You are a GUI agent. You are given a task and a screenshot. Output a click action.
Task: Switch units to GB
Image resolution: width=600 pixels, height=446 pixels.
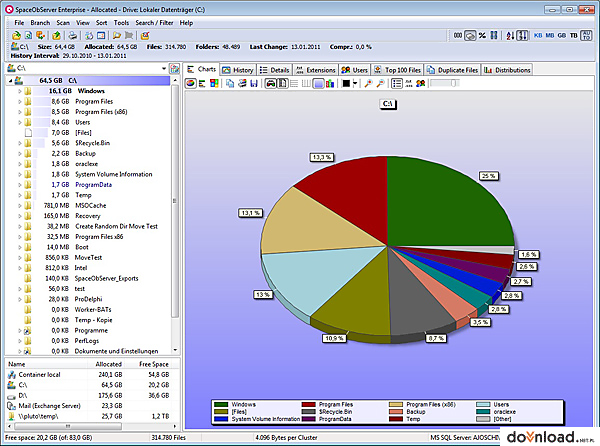click(x=561, y=36)
